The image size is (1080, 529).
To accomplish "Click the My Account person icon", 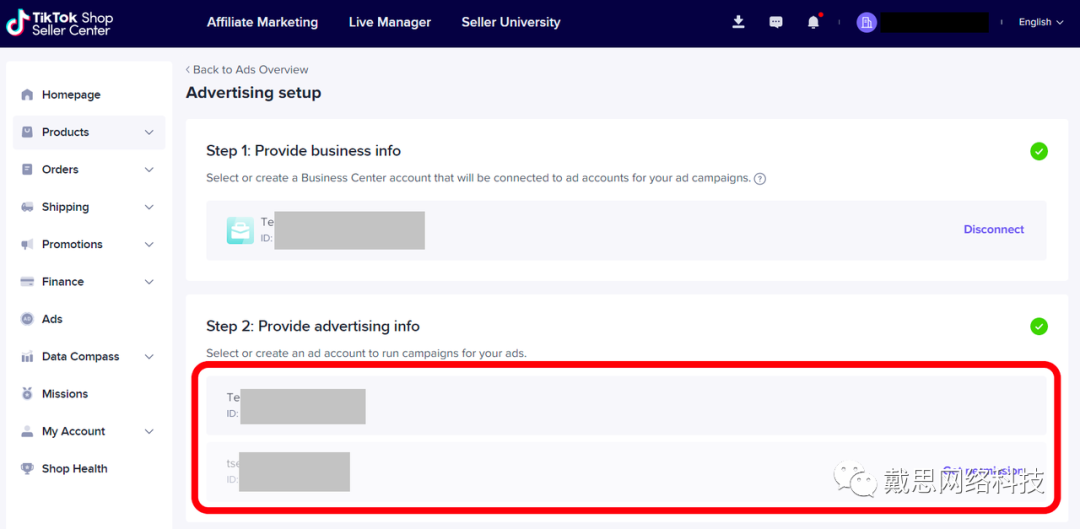I will [28, 431].
